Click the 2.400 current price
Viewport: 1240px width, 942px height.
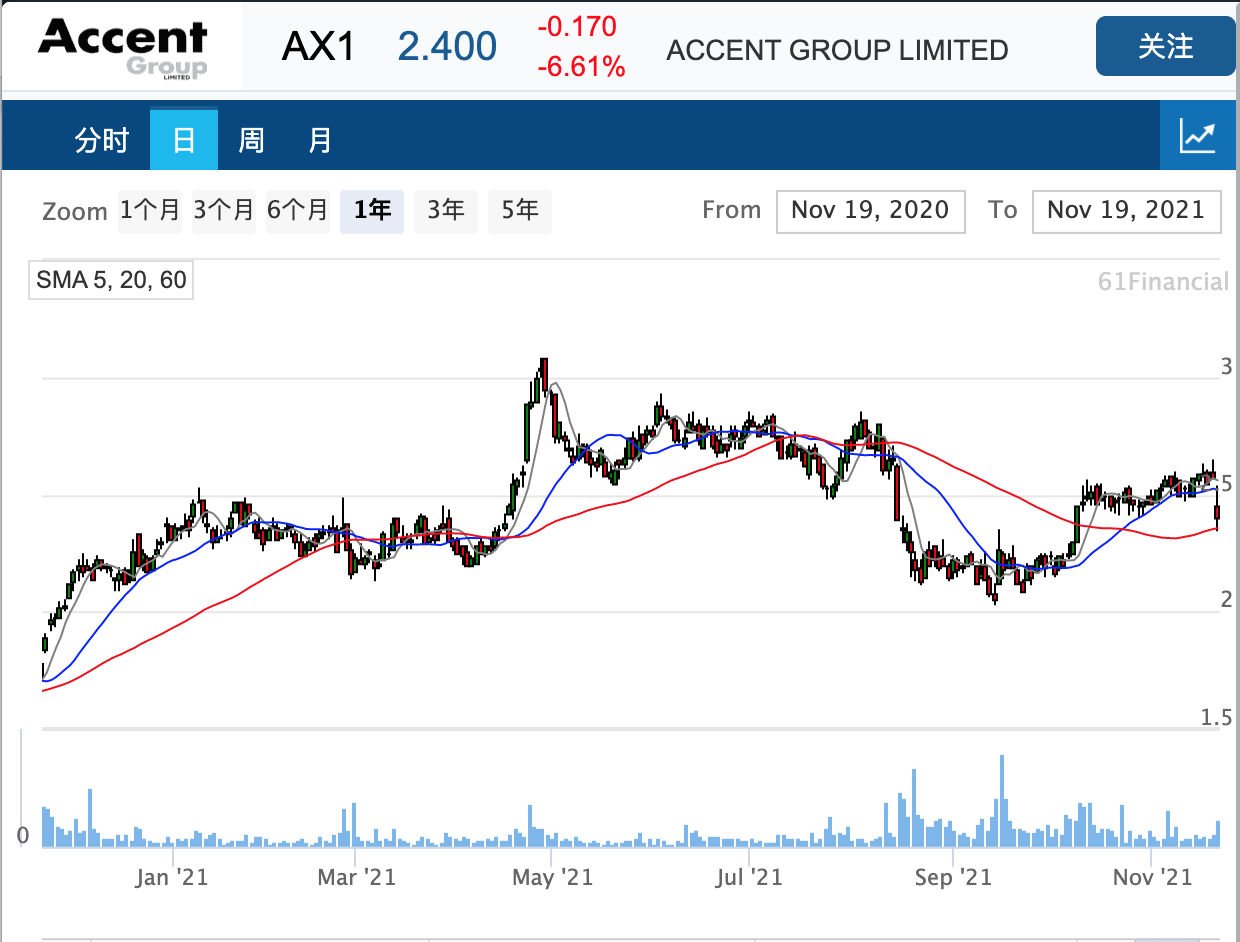tap(447, 46)
